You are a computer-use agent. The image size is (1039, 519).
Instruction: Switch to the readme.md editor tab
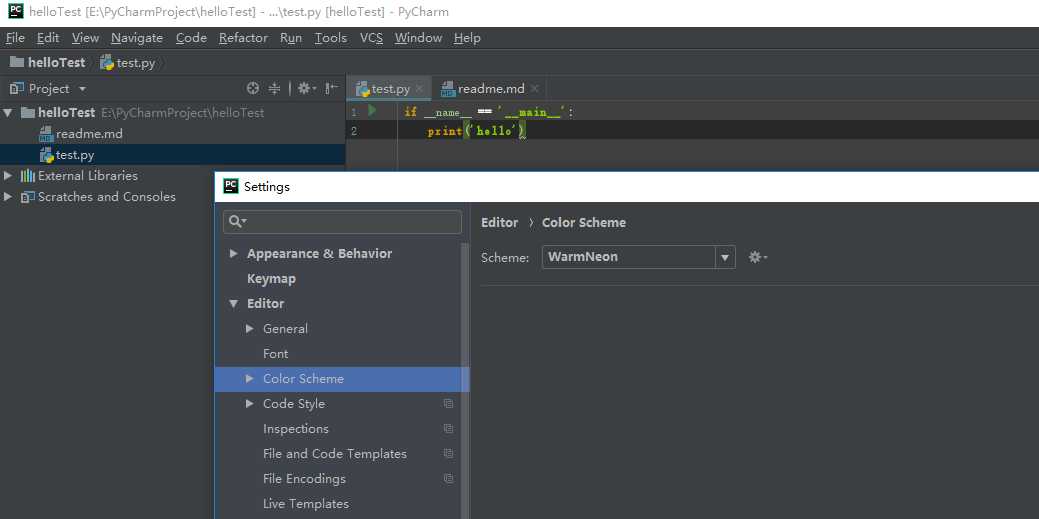[x=491, y=88]
